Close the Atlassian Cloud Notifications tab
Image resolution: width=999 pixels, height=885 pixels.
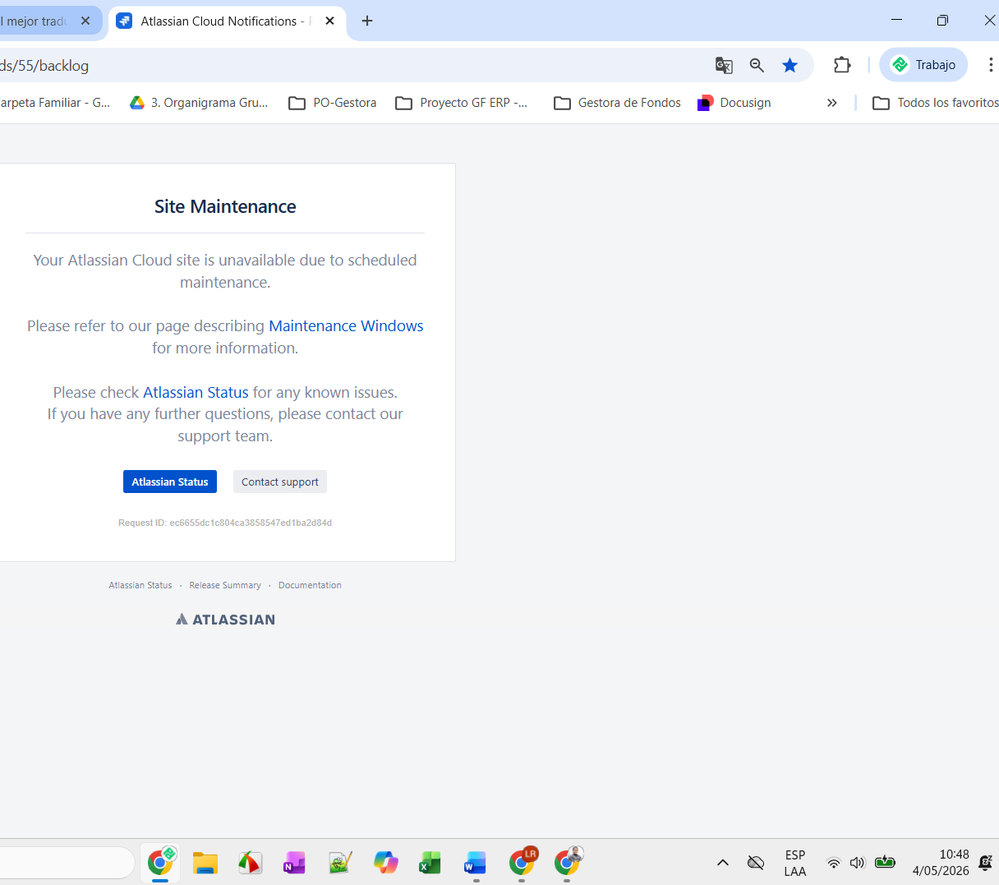[329, 21]
